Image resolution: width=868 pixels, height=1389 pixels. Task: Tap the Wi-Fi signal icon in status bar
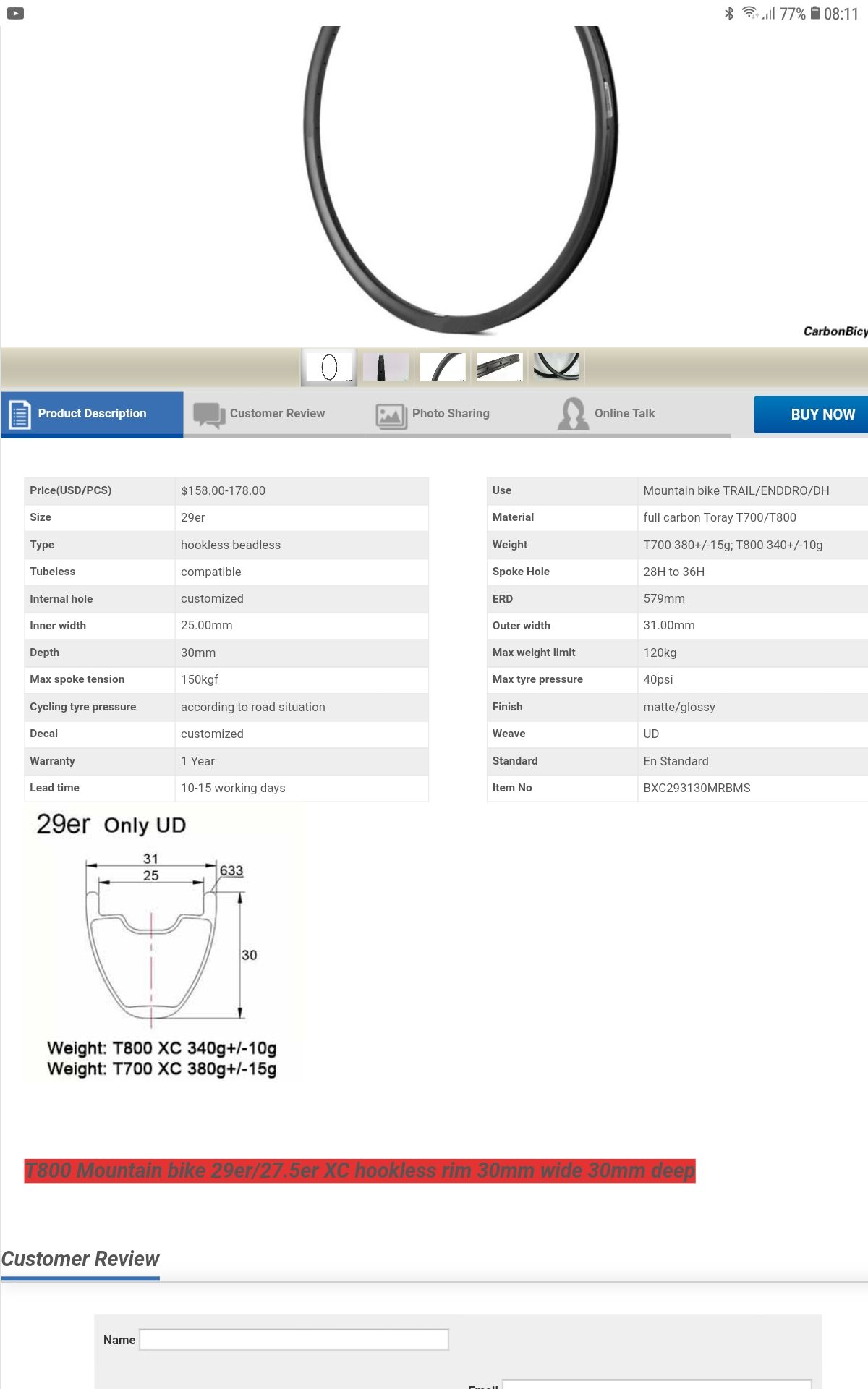749,12
